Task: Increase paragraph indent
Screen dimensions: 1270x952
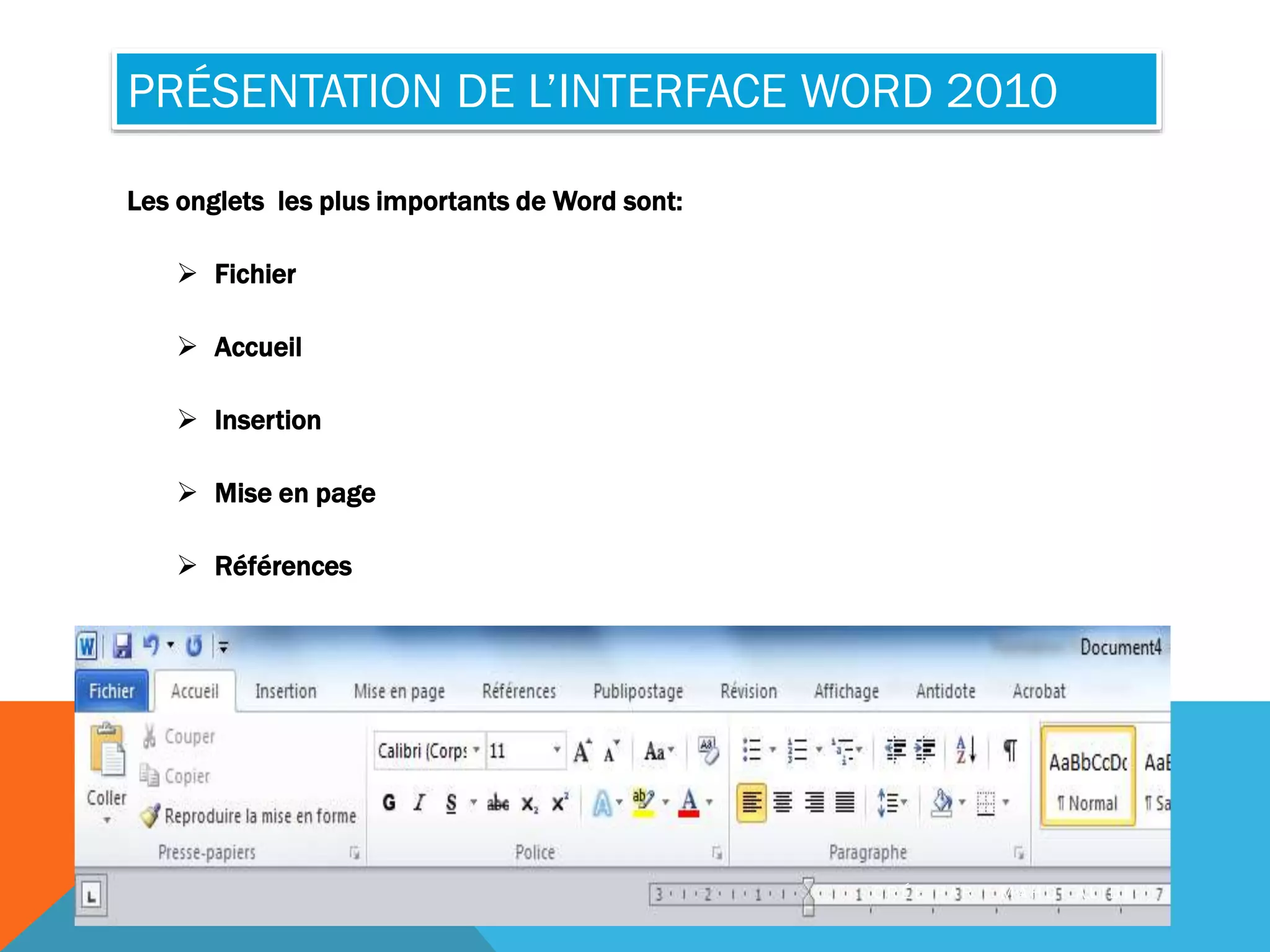Action: pos(925,750)
